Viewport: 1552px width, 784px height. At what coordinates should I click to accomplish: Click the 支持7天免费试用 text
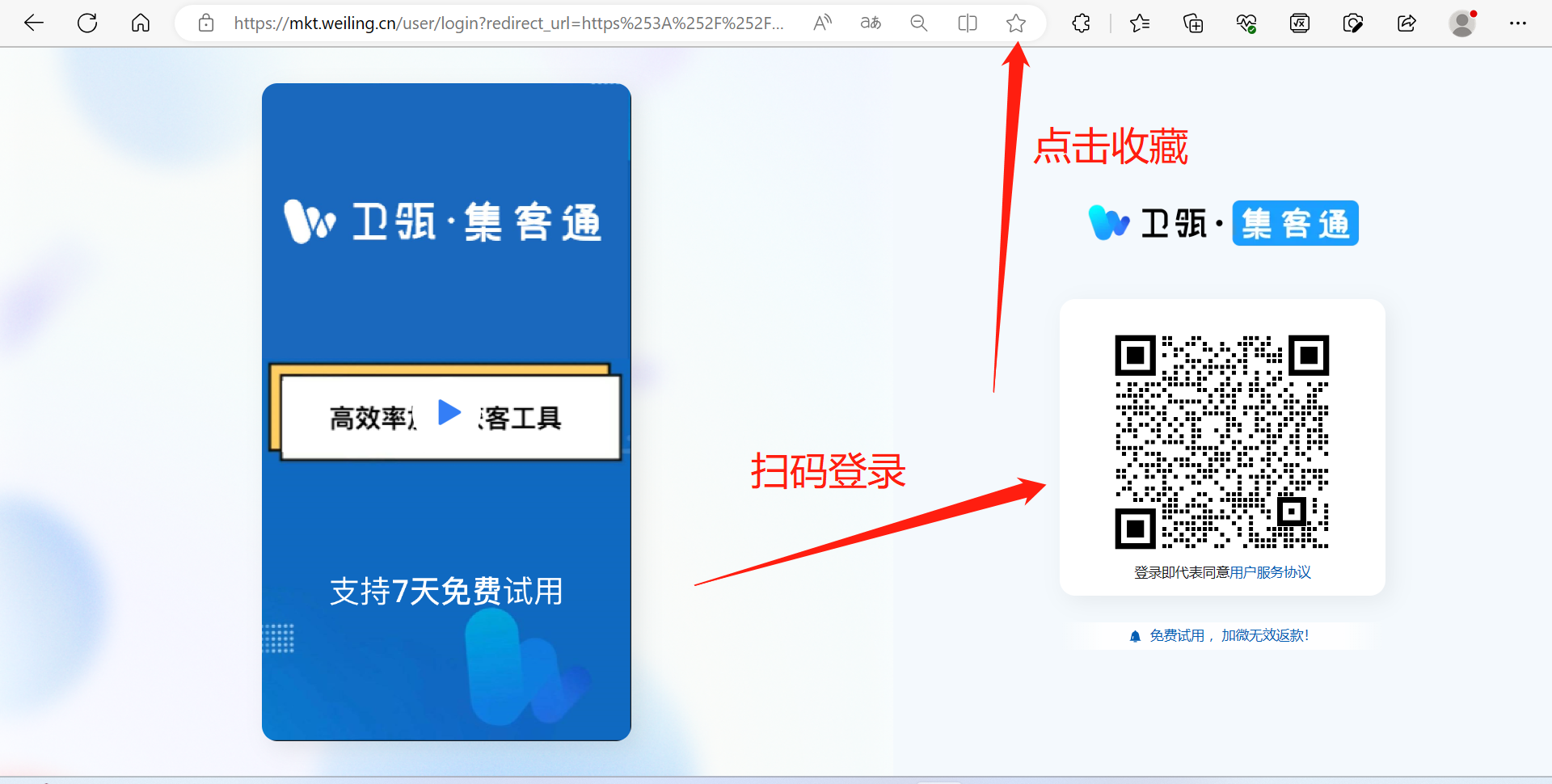click(x=446, y=591)
